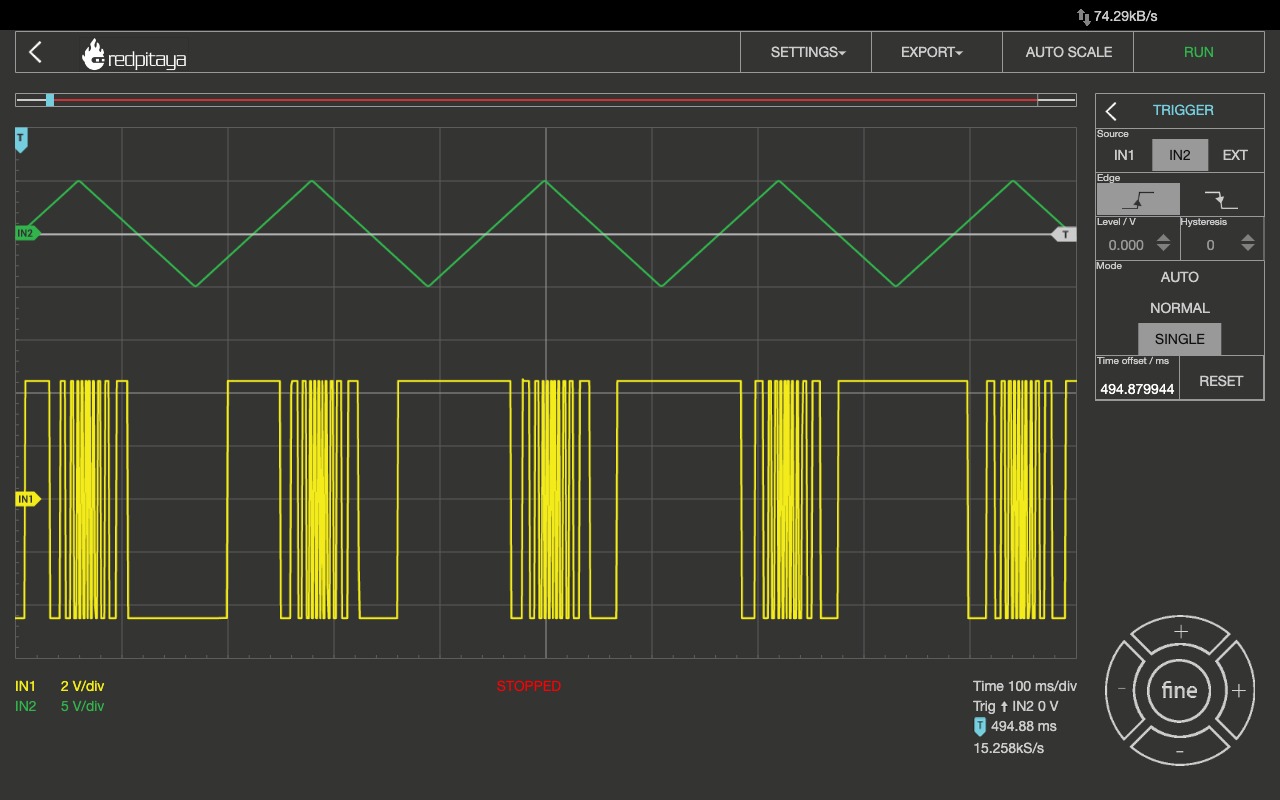Switch trigger mode to AUTO
This screenshot has width=1280, height=800.
(1179, 277)
